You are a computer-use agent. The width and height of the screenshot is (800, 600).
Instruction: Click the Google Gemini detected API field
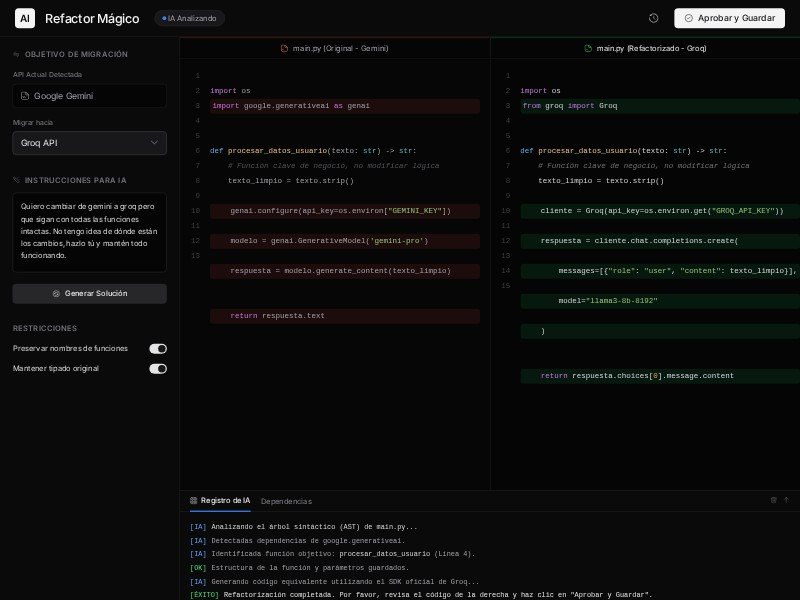point(89,96)
